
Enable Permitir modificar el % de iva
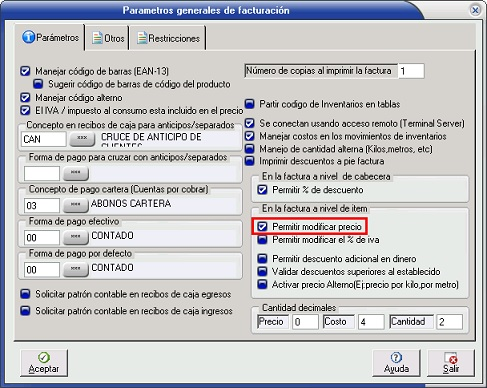coord(262,240)
